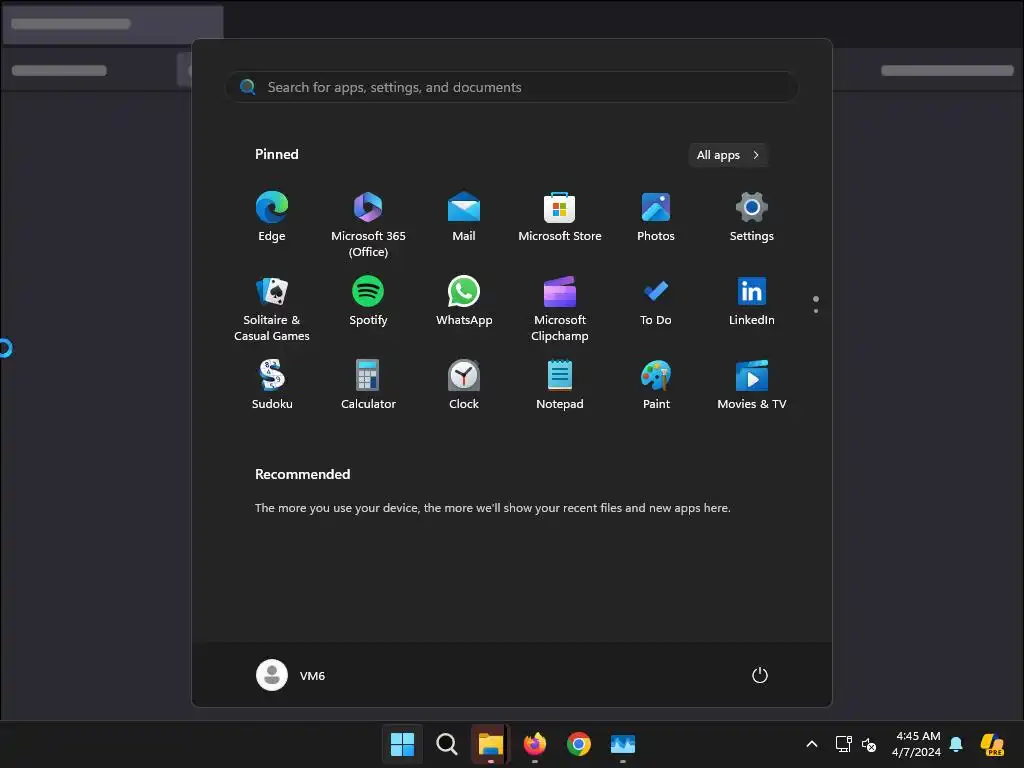
Task: Launch Movies & TV app
Action: point(752,385)
